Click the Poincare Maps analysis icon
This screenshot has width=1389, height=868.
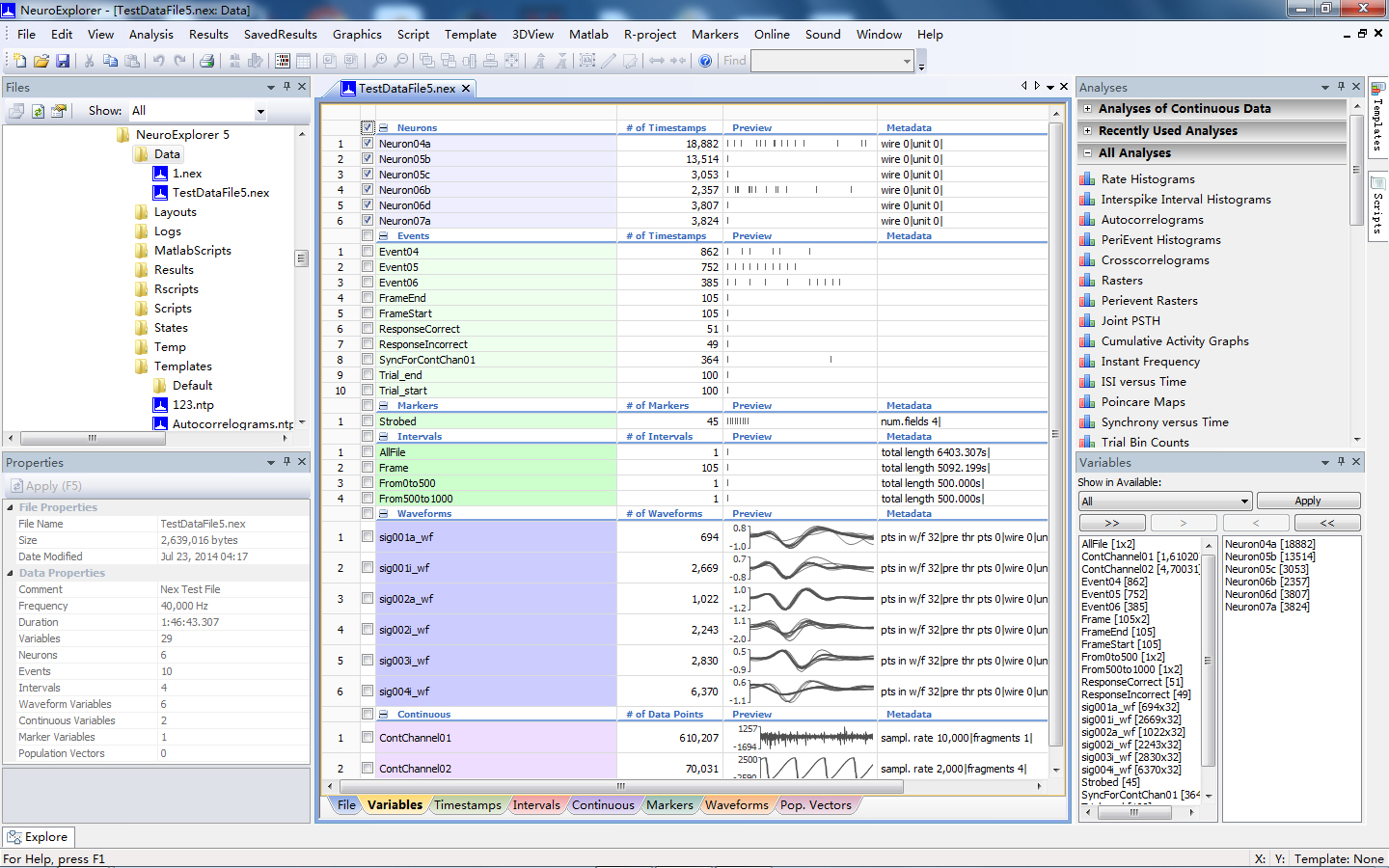pos(1087,402)
